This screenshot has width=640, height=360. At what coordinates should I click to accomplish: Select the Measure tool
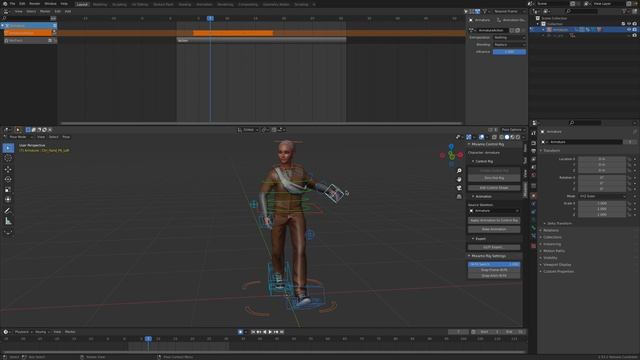(x=8, y=222)
